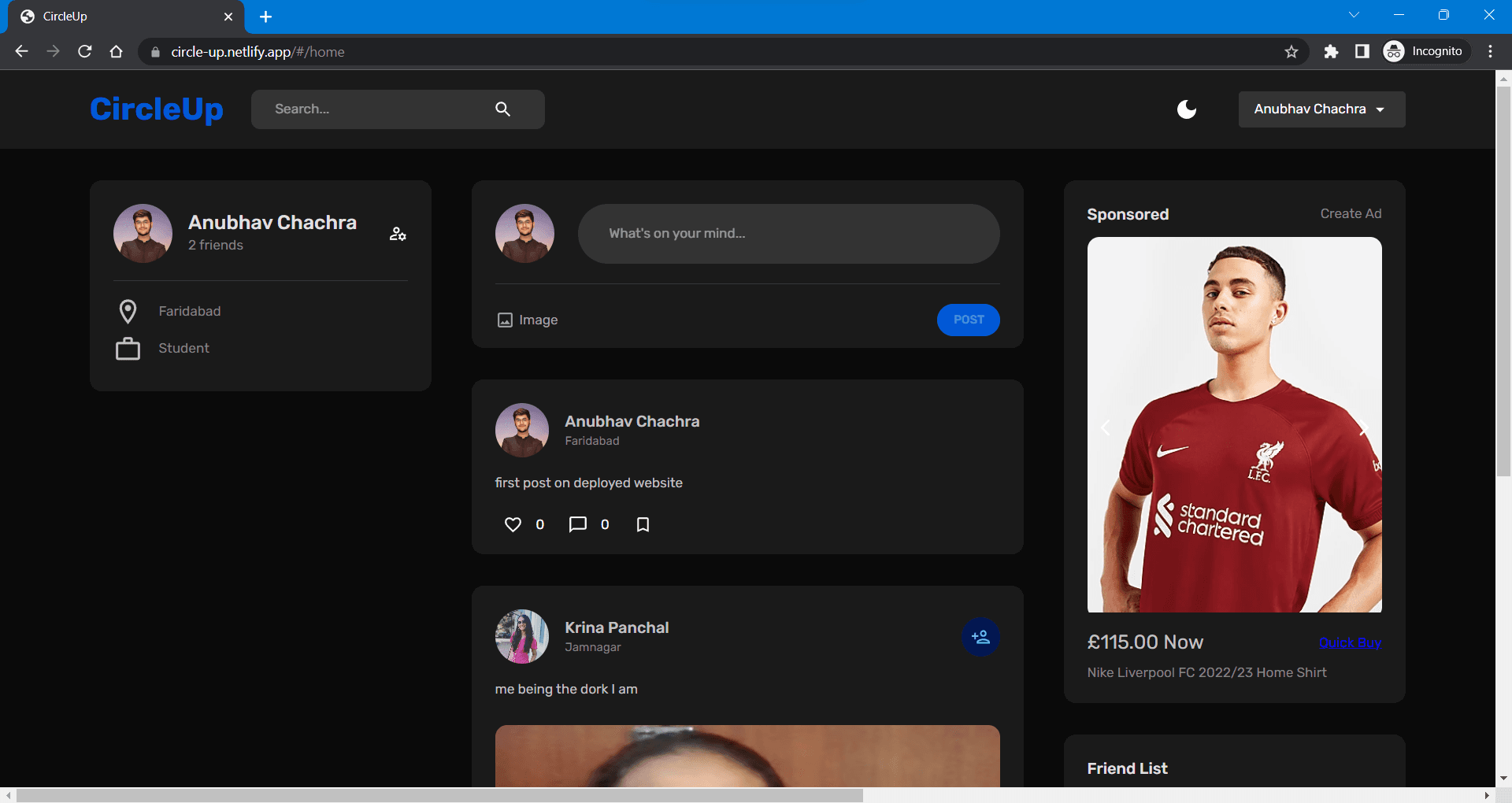Click the Incognito profile button
This screenshot has width=1512, height=803.
1425,51
